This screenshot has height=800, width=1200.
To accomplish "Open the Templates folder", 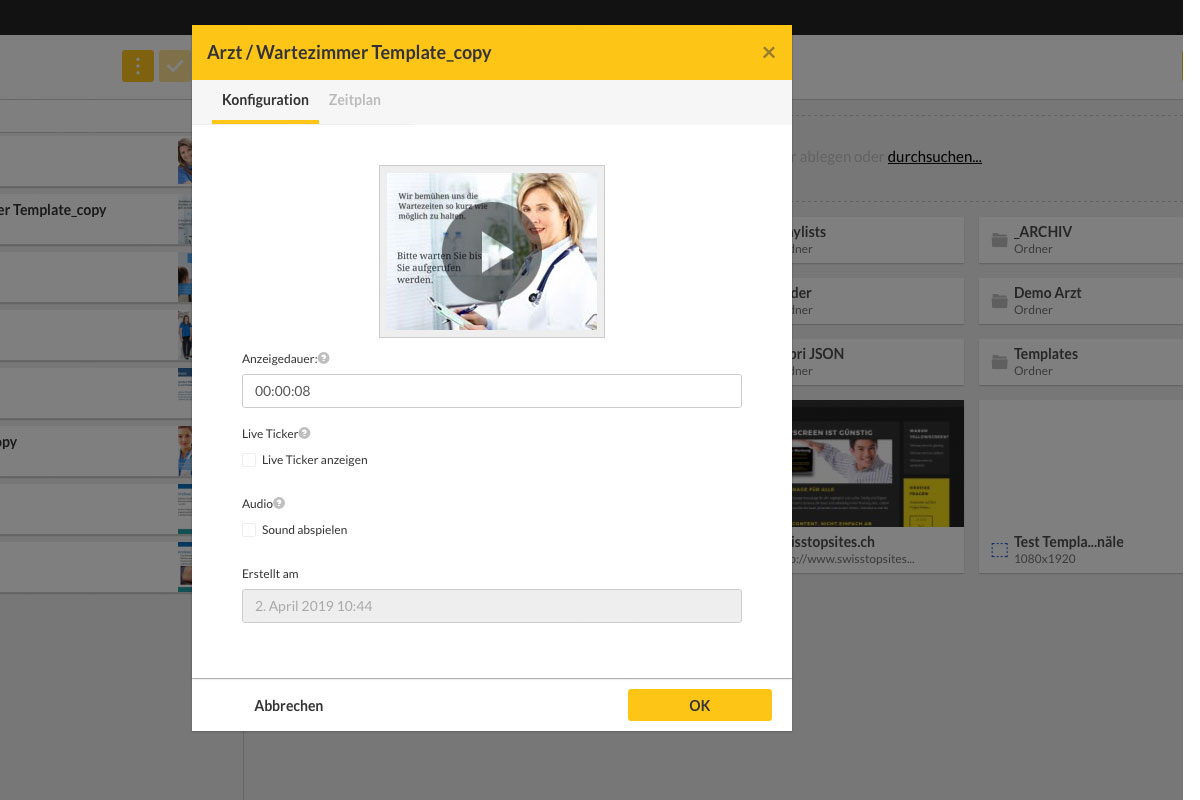I will (x=1080, y=362).
